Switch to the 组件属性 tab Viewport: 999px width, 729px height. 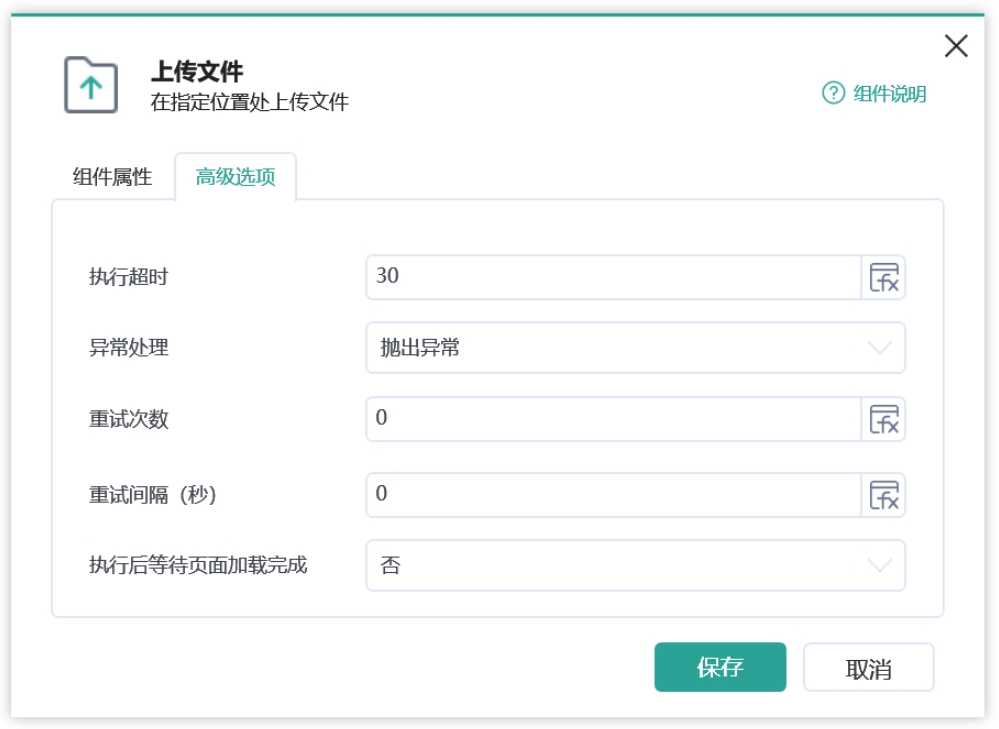112,177
